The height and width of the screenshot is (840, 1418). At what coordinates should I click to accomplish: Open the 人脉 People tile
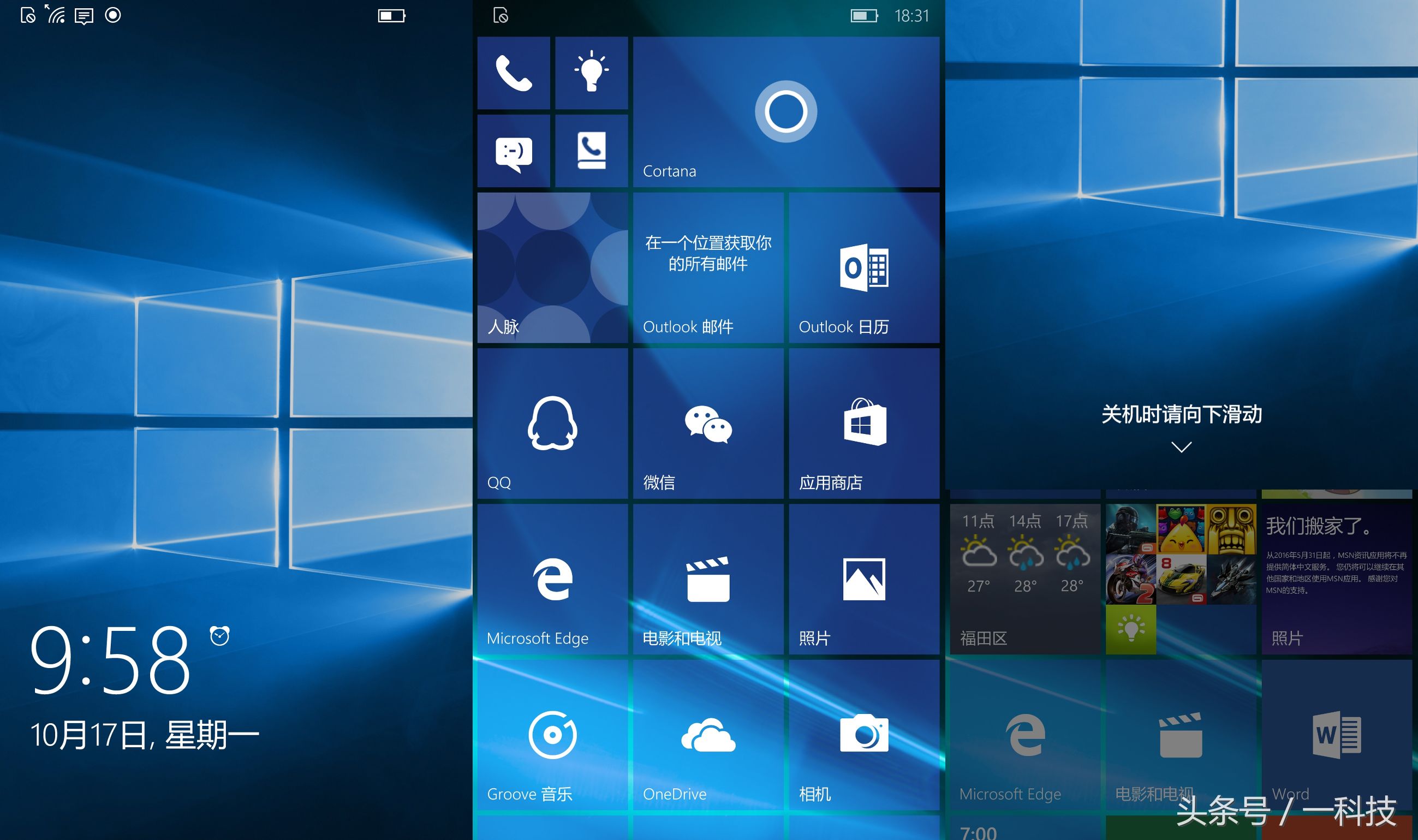pos(552,268)
